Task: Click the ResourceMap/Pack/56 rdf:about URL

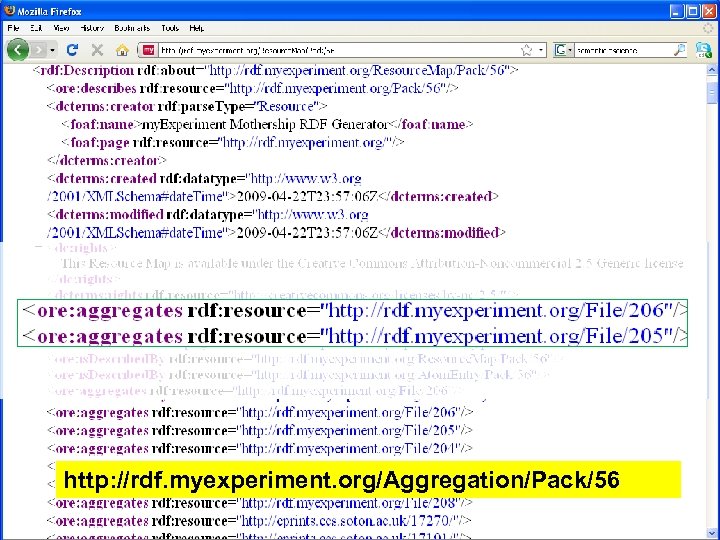Action: click(x=359, y=70)
